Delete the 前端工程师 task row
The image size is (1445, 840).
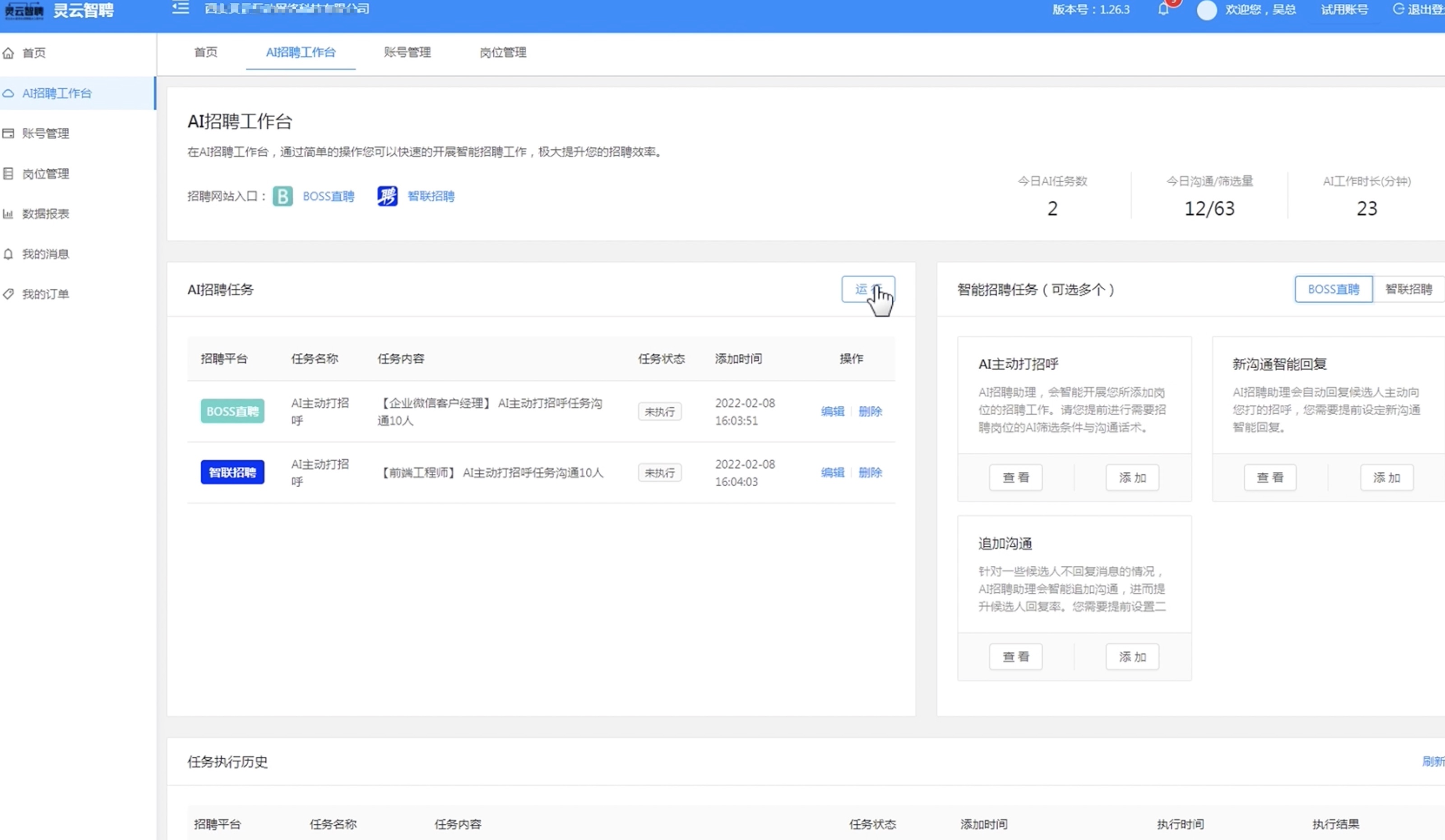(x=870, y=472)
